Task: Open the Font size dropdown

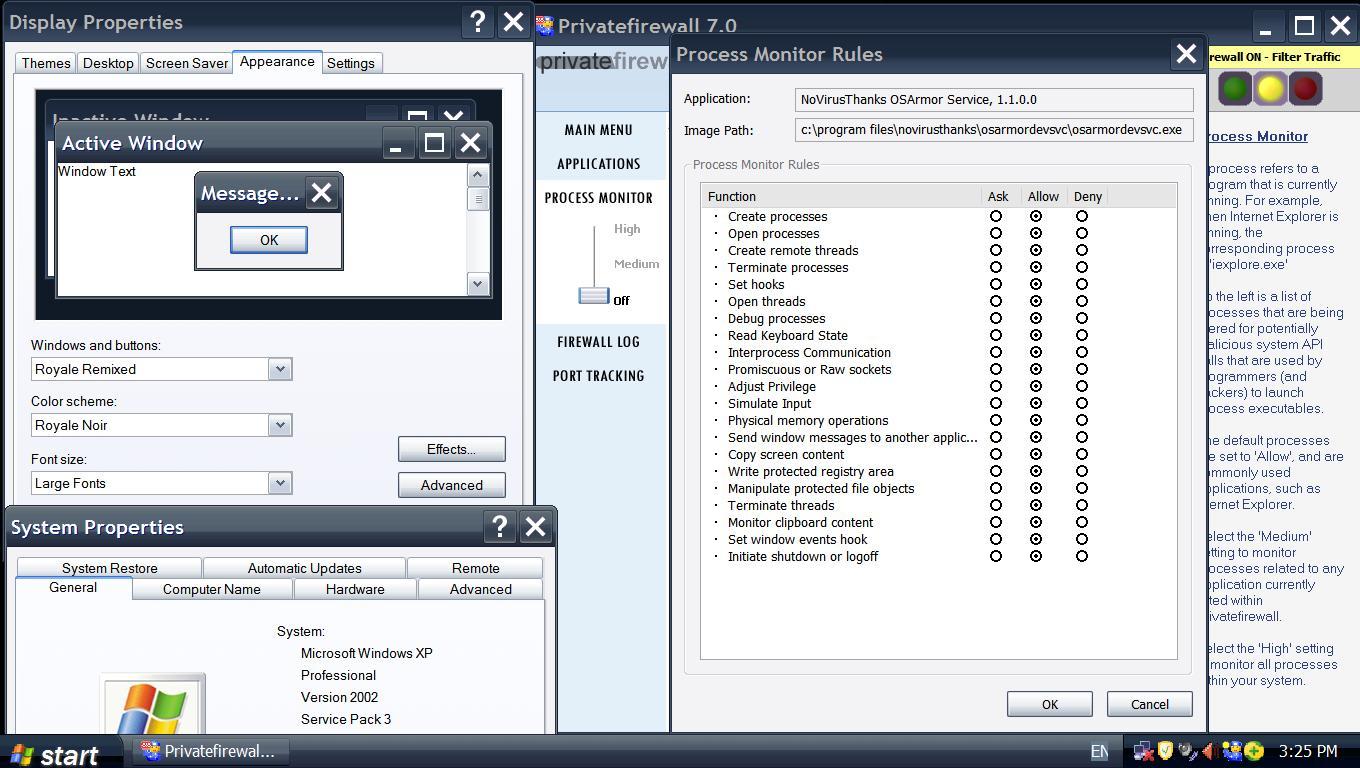Action: click(280, 483)
